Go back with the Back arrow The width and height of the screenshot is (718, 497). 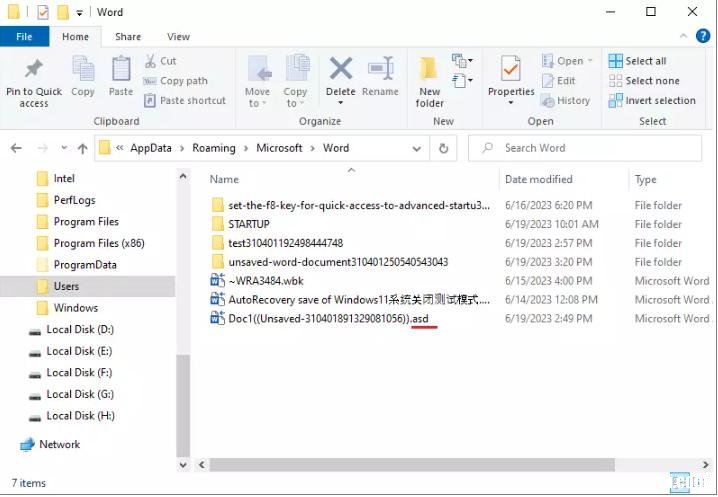(x=16, y=148)
